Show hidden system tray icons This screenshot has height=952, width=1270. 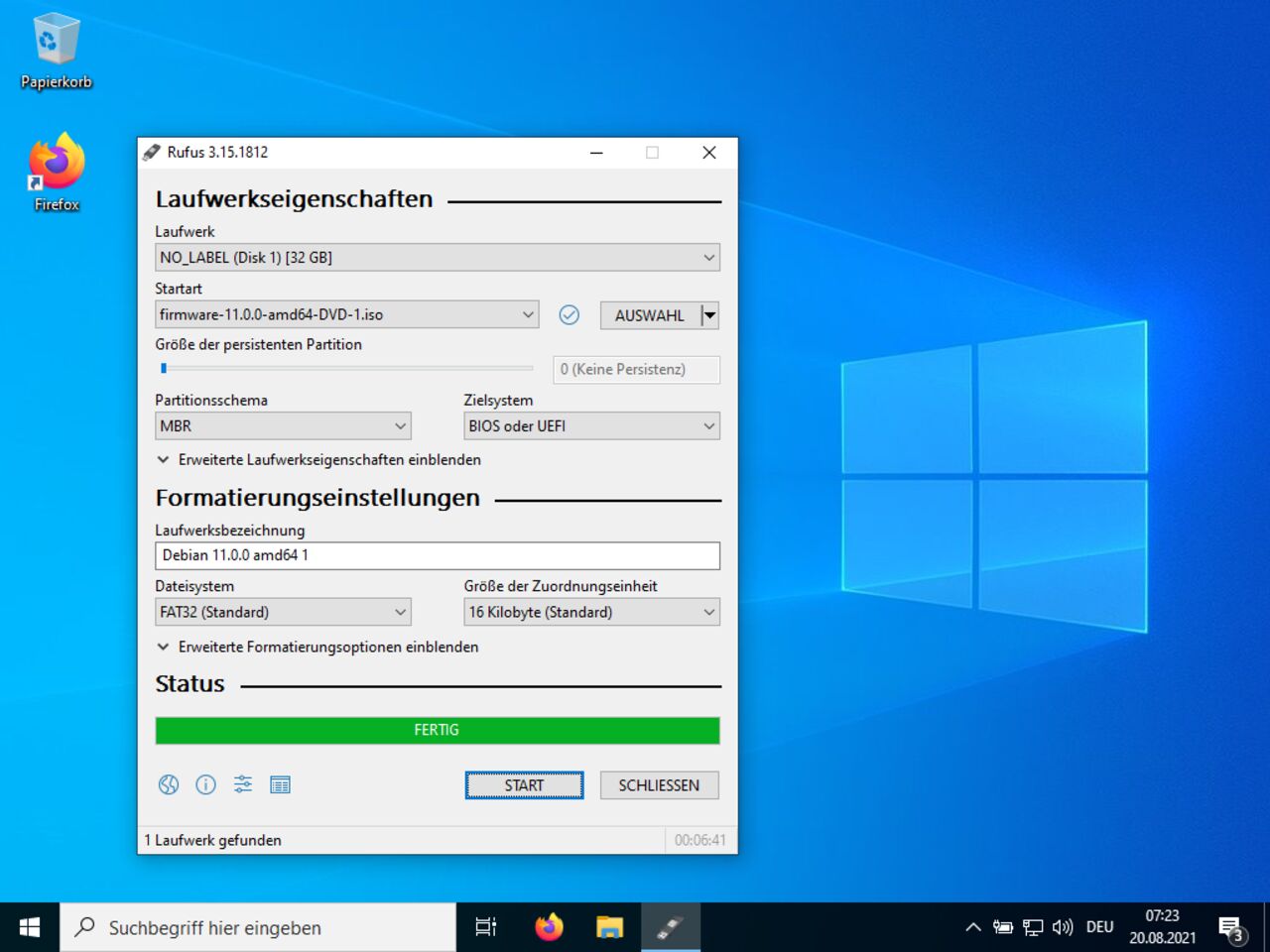click(x=973, y=927)
